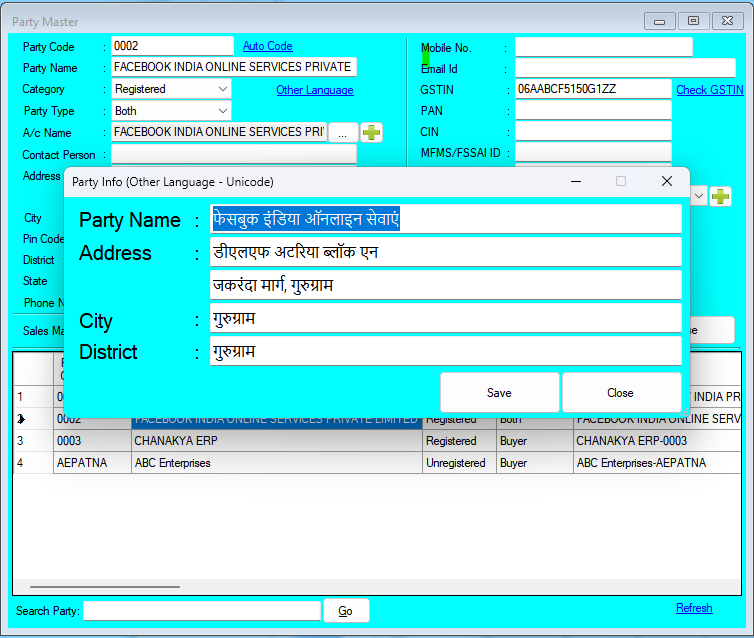The height and width of the screenshot is (638, 754).
Task: Focus the Mobile No. field
Action: click(603, 47)
